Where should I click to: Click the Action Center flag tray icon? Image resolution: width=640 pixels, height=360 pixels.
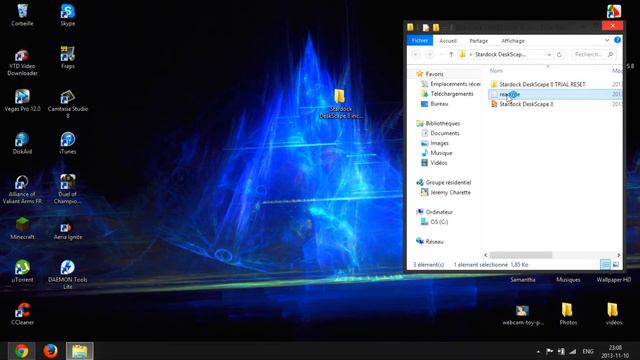tap(549, 351)
